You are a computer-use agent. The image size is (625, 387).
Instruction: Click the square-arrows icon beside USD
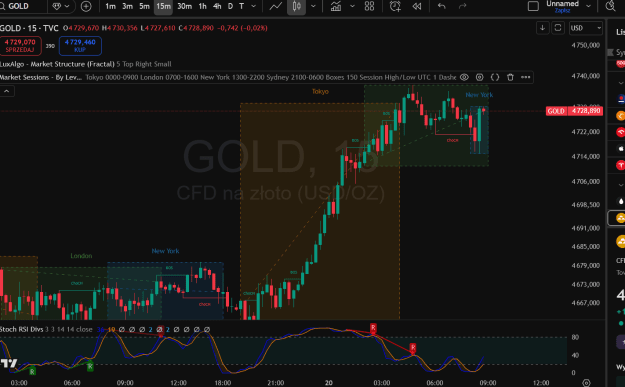pos(558,28)
